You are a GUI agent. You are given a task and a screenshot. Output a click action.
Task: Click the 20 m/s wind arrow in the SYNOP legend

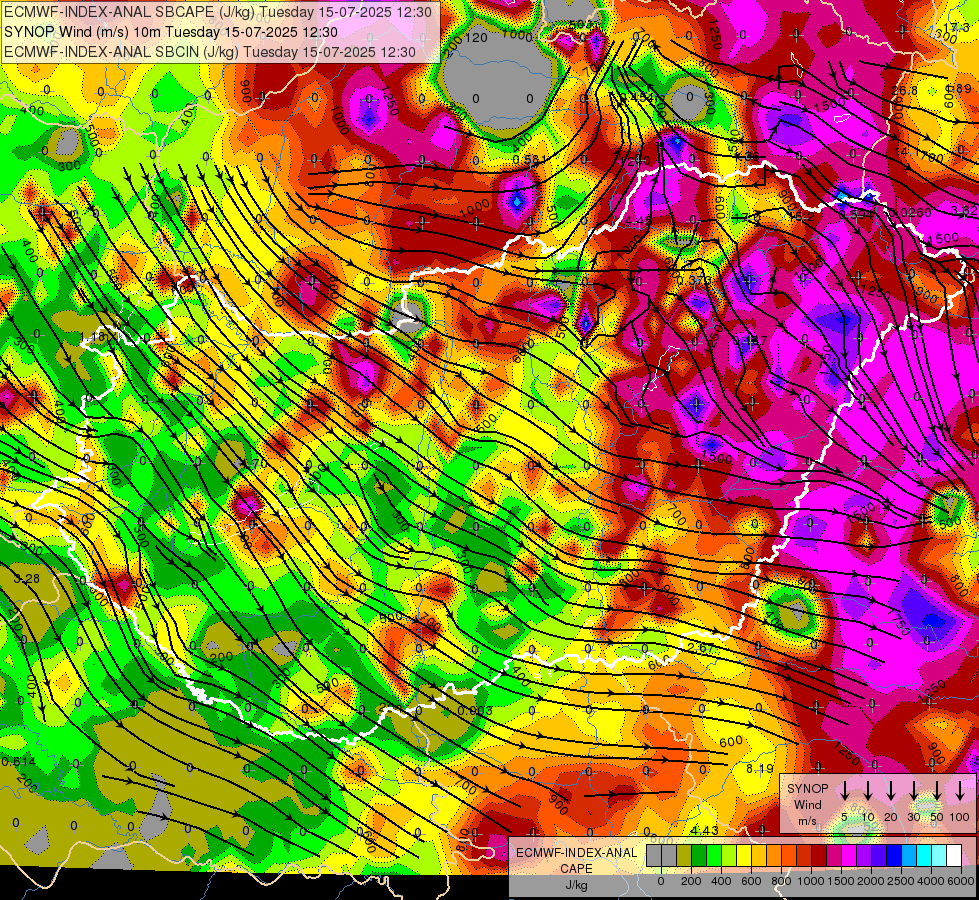[x=891, y=791]
